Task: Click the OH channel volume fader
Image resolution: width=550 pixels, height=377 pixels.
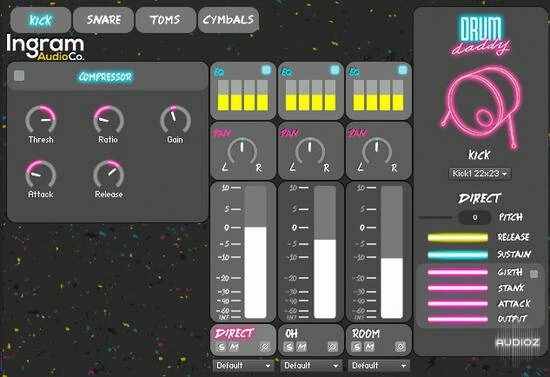Action: pyautogui.click(x=325, y=252)
